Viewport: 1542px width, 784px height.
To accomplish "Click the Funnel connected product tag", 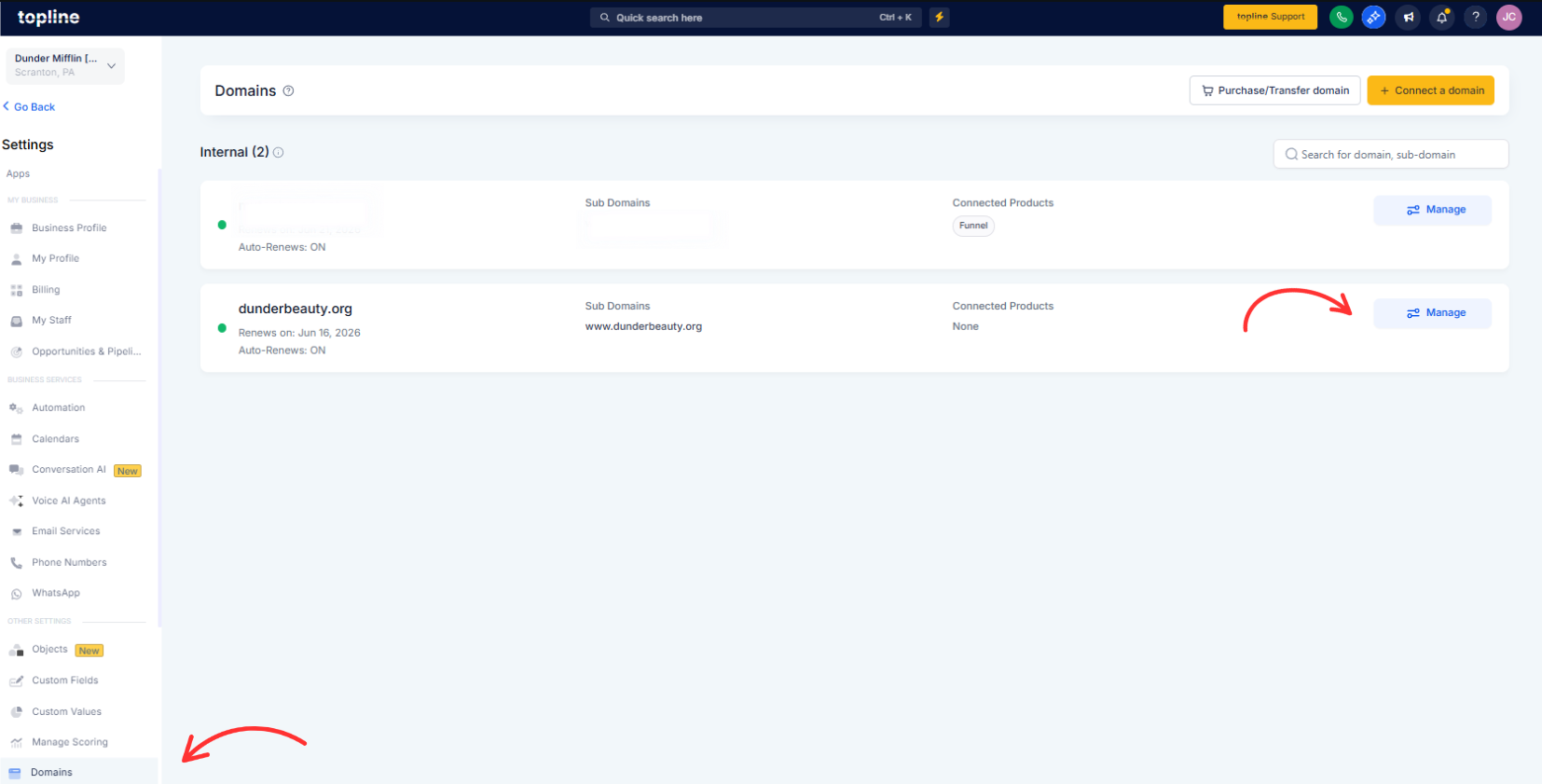I will tap(973, 226).
